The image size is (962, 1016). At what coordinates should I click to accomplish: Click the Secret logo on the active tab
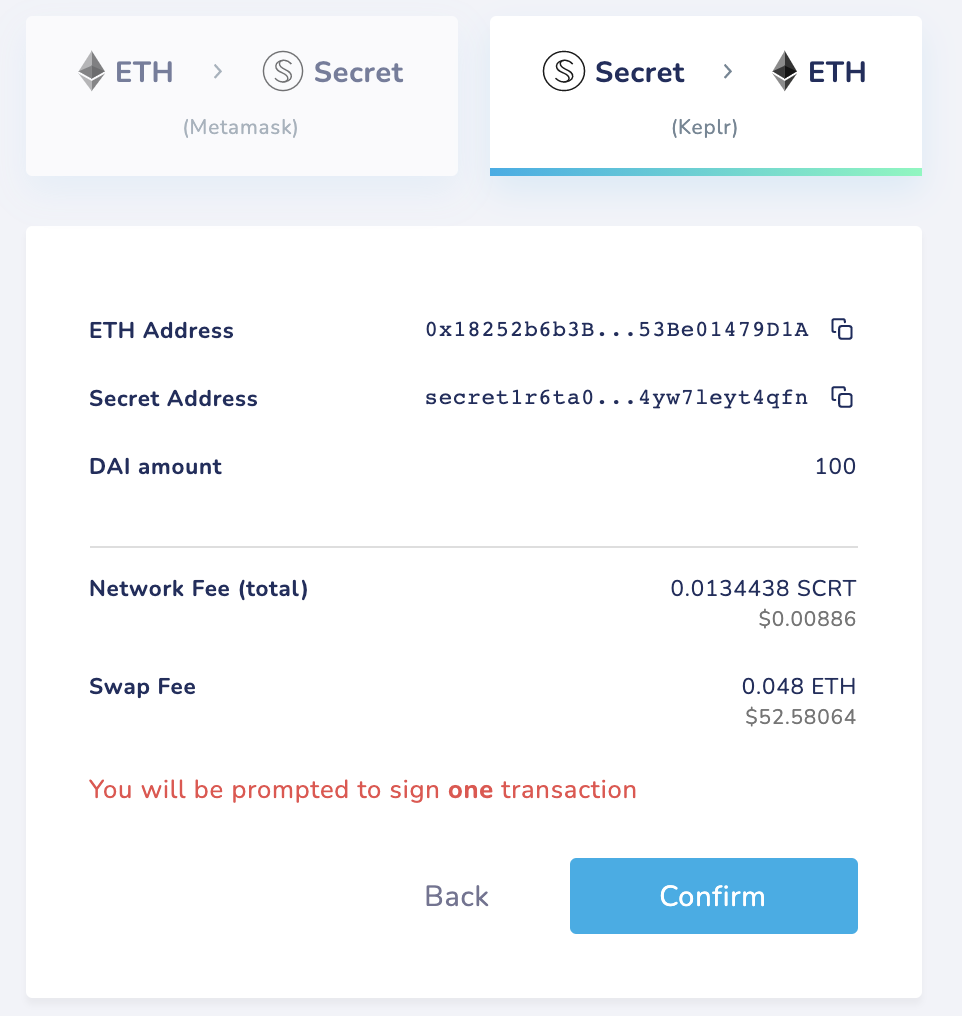click(563, 71)
